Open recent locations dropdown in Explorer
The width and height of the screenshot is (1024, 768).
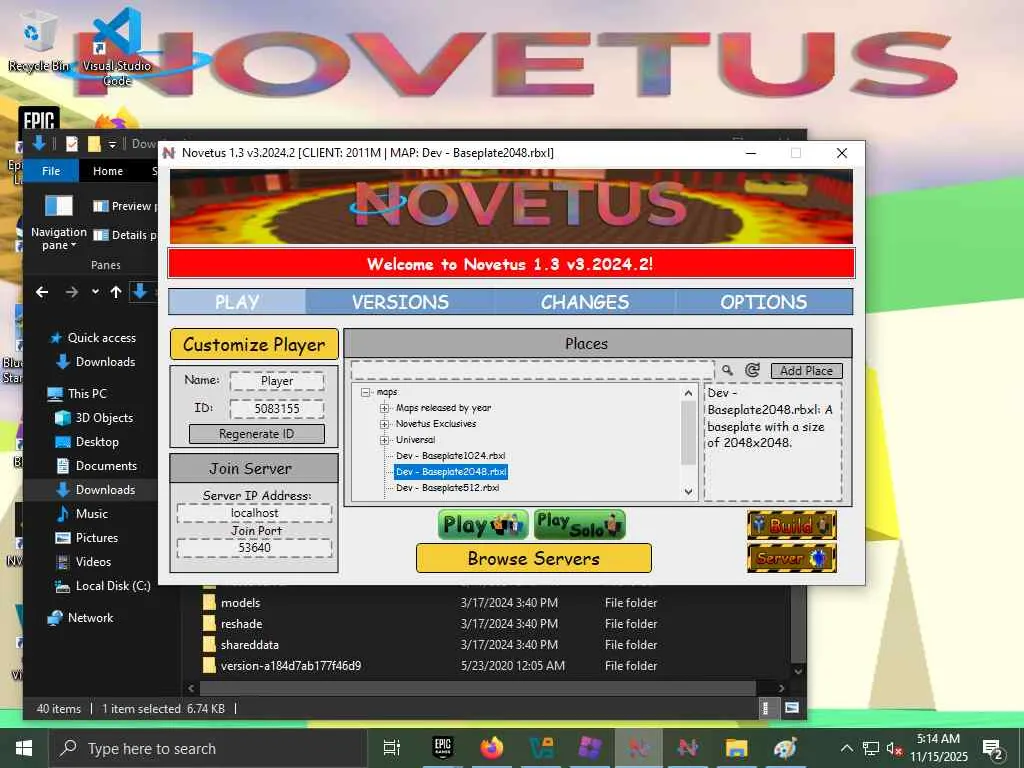(95, 292)
